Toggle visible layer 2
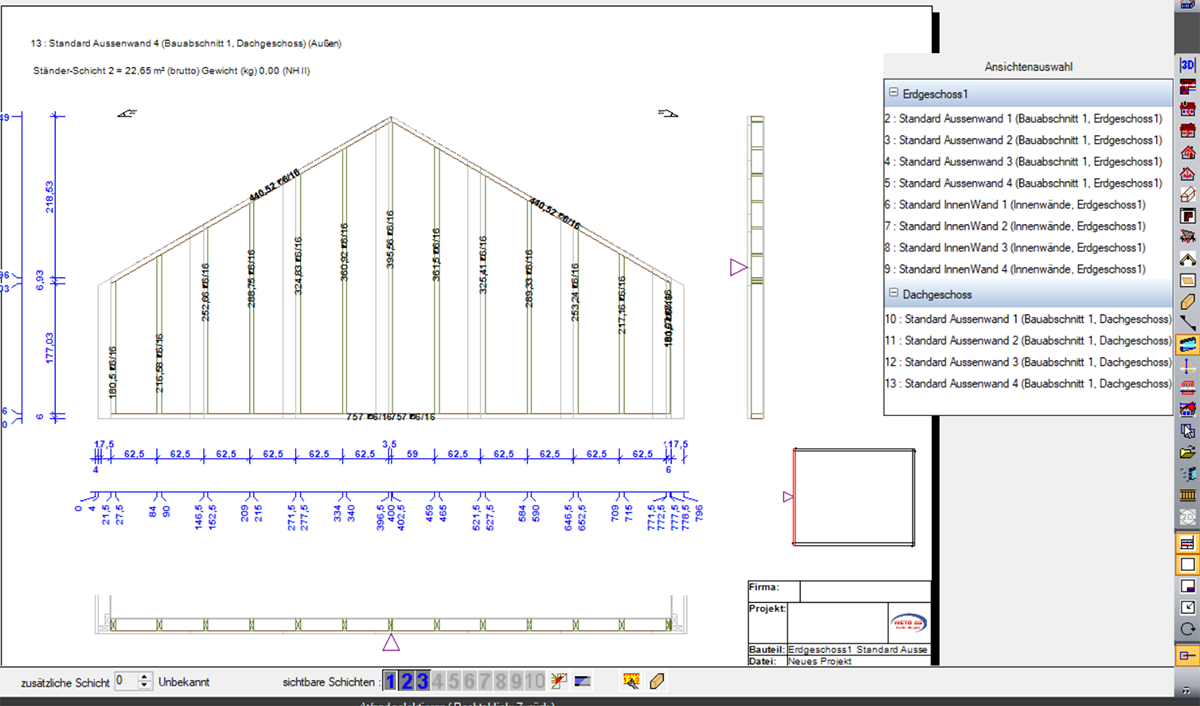1200x706 pixels. tap(407, 682)
